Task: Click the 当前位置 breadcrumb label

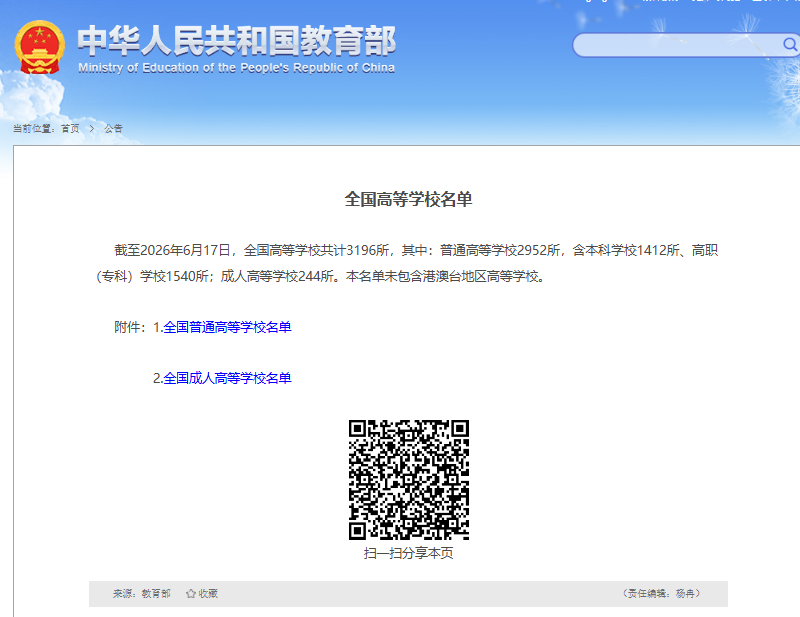Action: pos(34,129)
